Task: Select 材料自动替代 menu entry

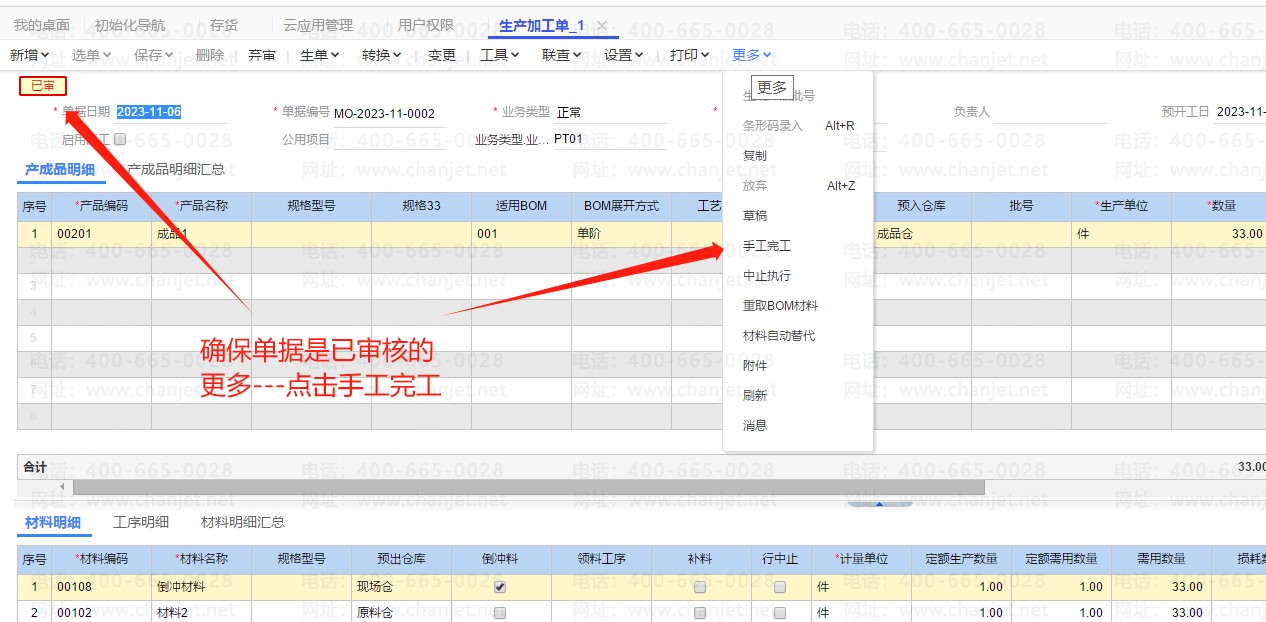Action: [x=779, y=336]
